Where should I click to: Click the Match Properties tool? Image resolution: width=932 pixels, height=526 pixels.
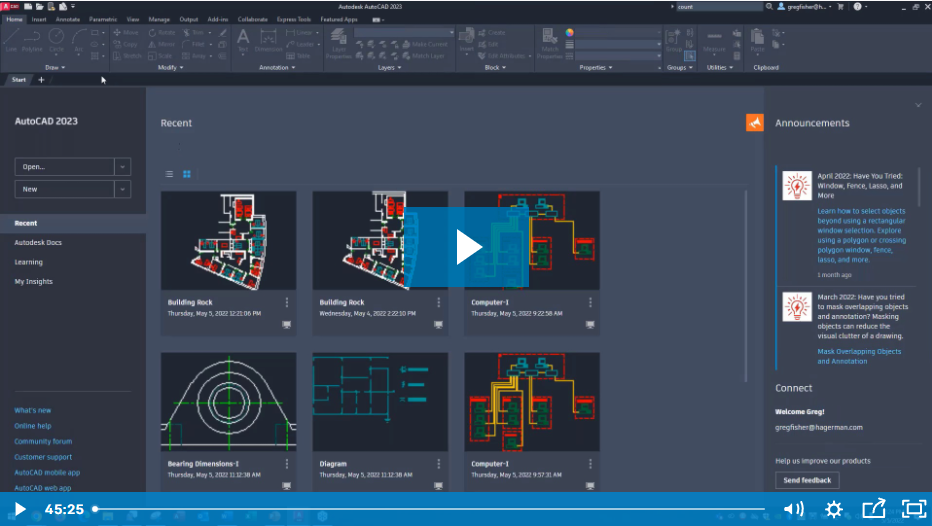coord(550,43)
